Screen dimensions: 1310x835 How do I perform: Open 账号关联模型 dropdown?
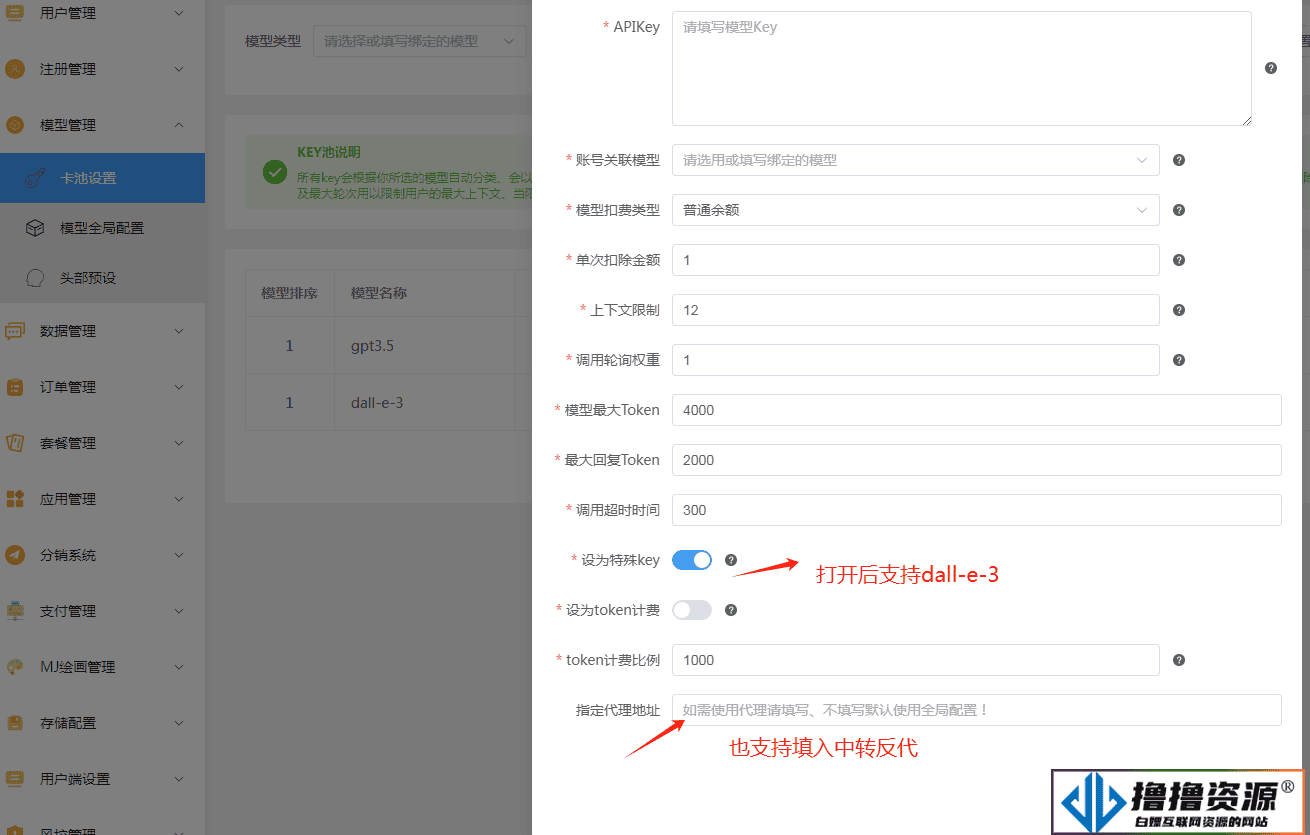[x=915, y=160]
